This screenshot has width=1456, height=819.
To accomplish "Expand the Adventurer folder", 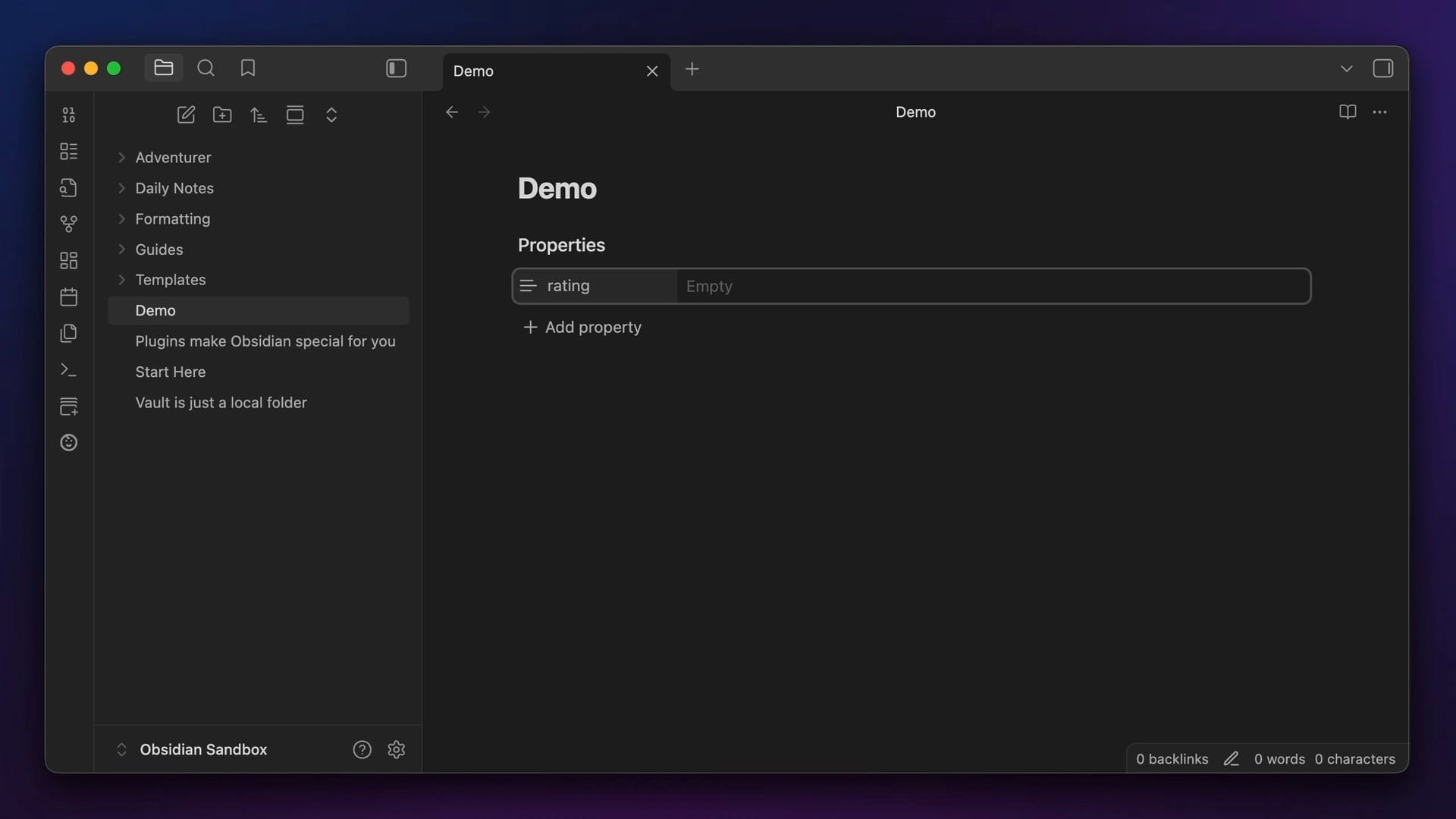I will (121, 158).
